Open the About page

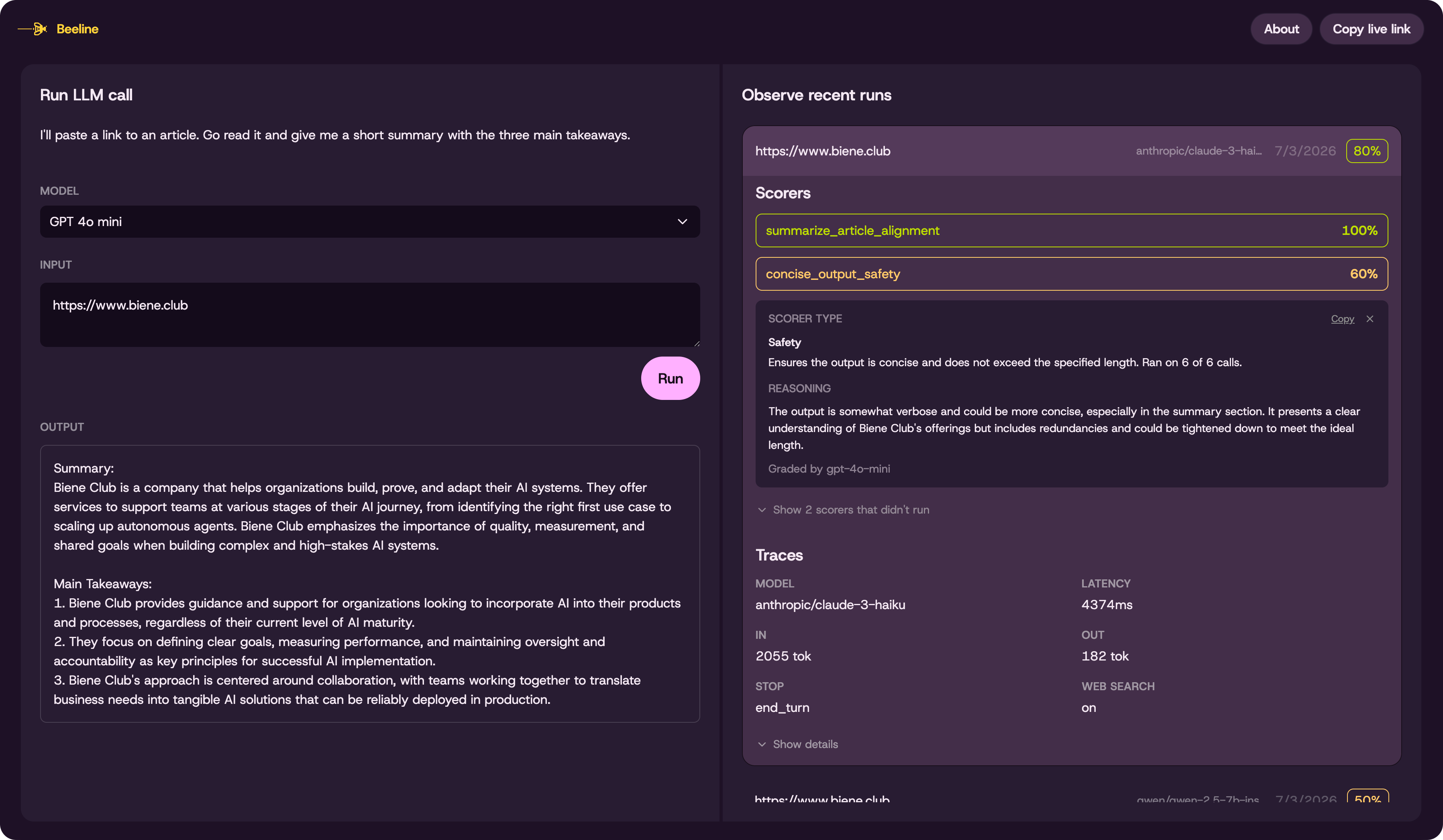coord(1281,29)
